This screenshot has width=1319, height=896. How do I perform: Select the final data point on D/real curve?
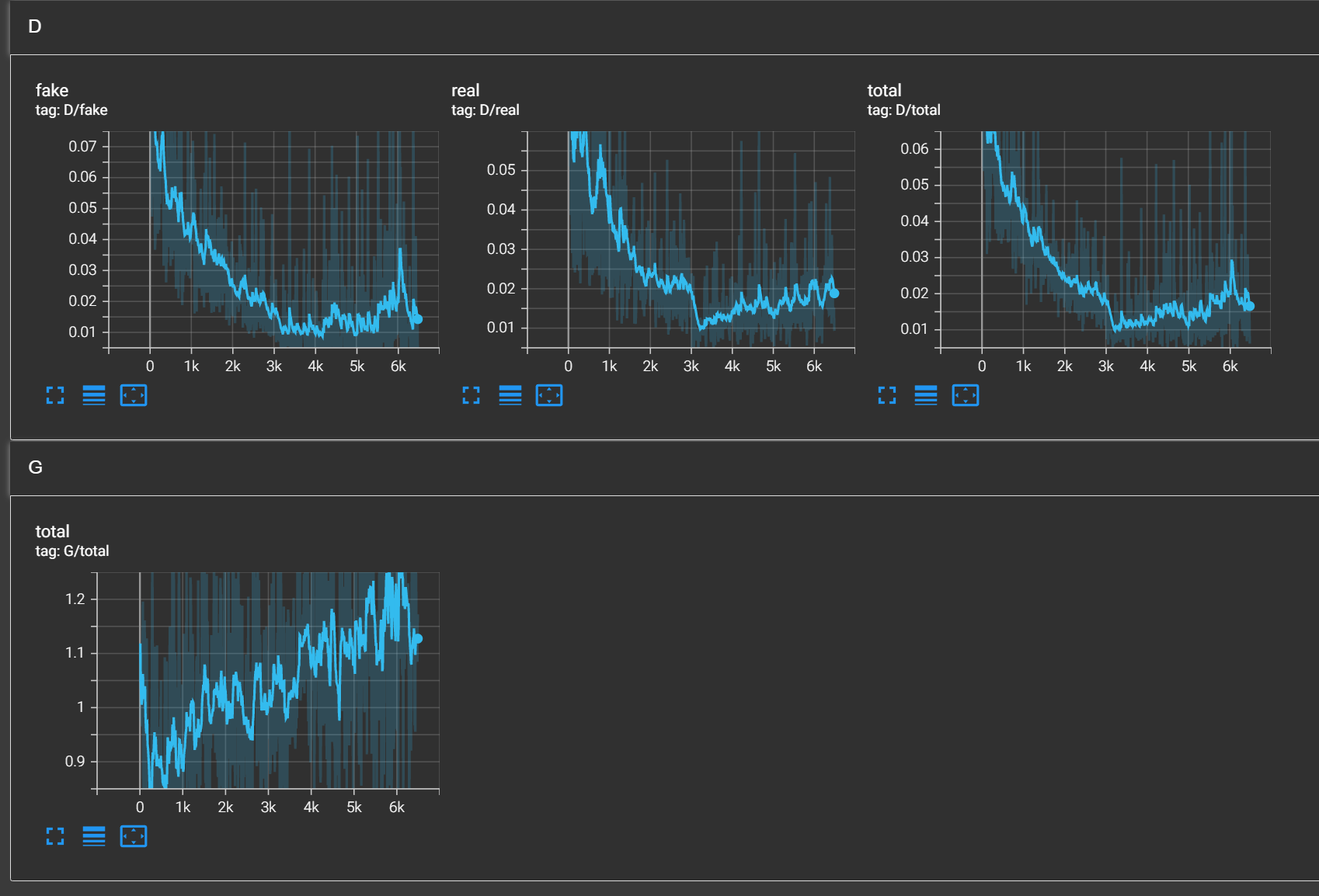(834, 293)
